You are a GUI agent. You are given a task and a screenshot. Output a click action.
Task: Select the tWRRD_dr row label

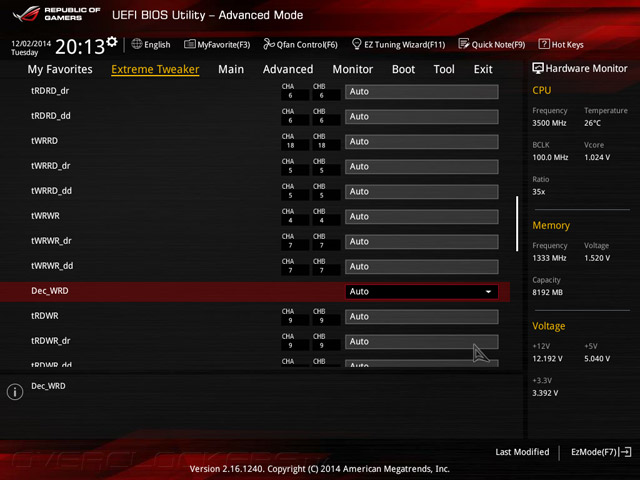point(51,166)
